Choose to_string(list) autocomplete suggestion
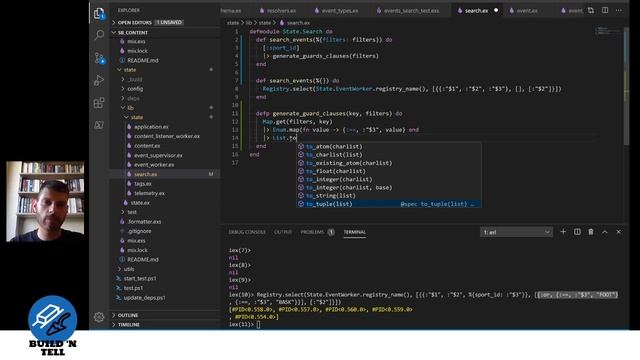This screenshot has height=360, width=640. click(389, 196)
